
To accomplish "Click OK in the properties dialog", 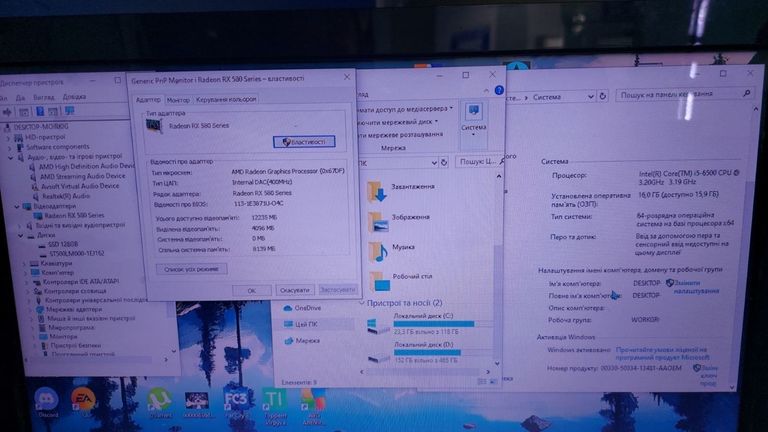I will coord(251,290).
